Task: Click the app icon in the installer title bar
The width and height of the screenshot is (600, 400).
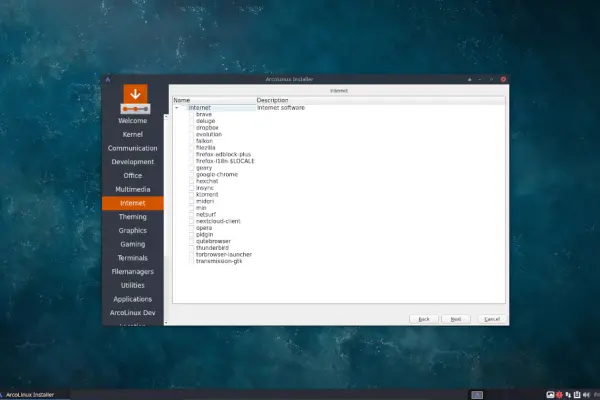Action: (108, 79)
